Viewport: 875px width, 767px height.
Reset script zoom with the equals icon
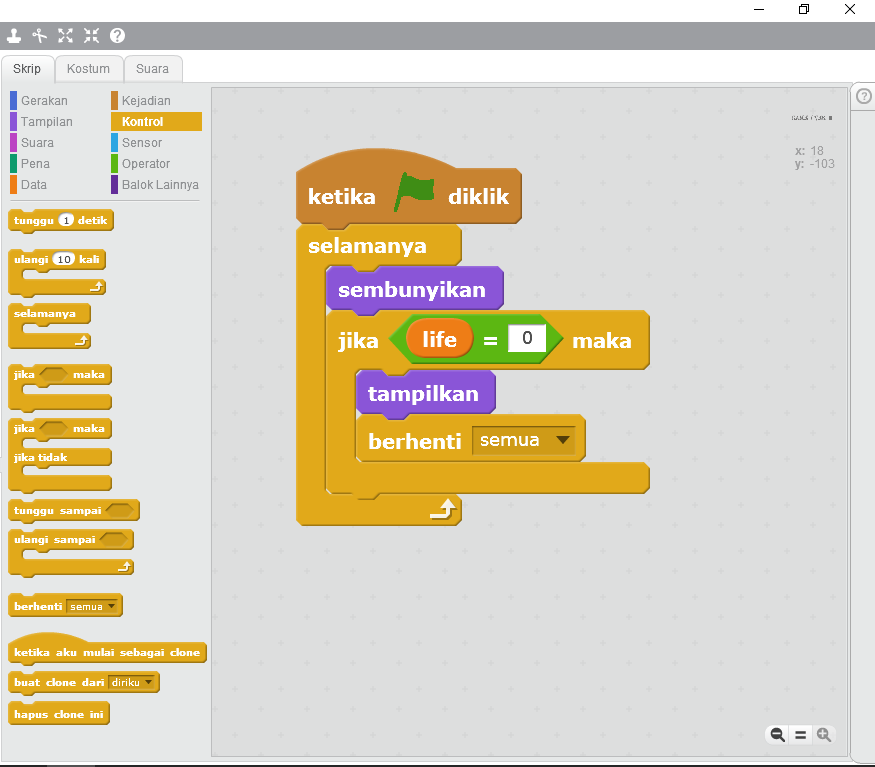pos(800,734)
